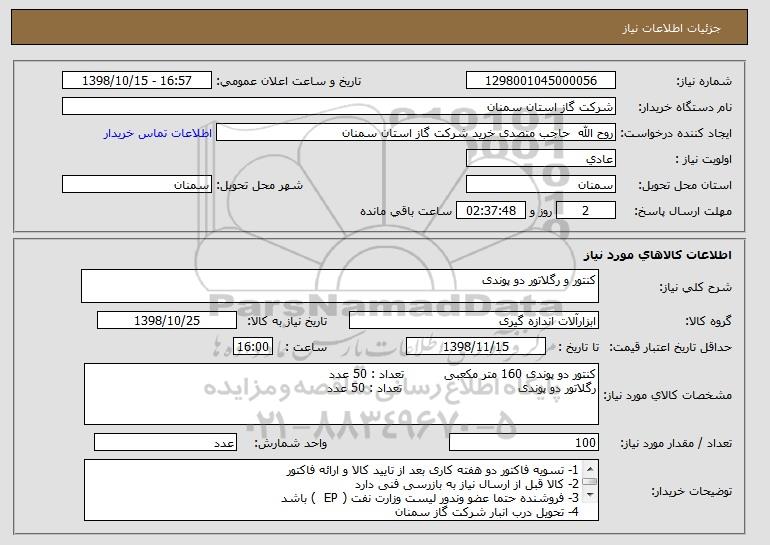Select the price validity date 1398/11/15 field
This screenshot has width=770, height=545.
476,347
